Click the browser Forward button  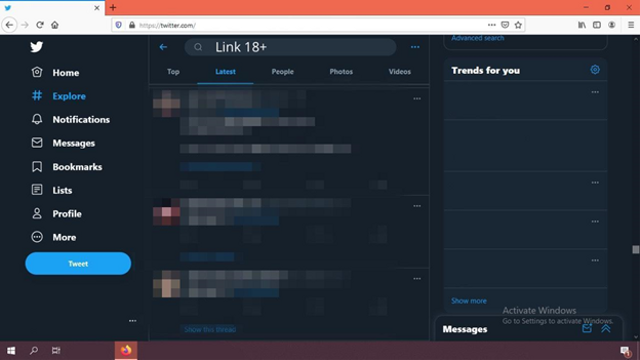pos(25,25)
